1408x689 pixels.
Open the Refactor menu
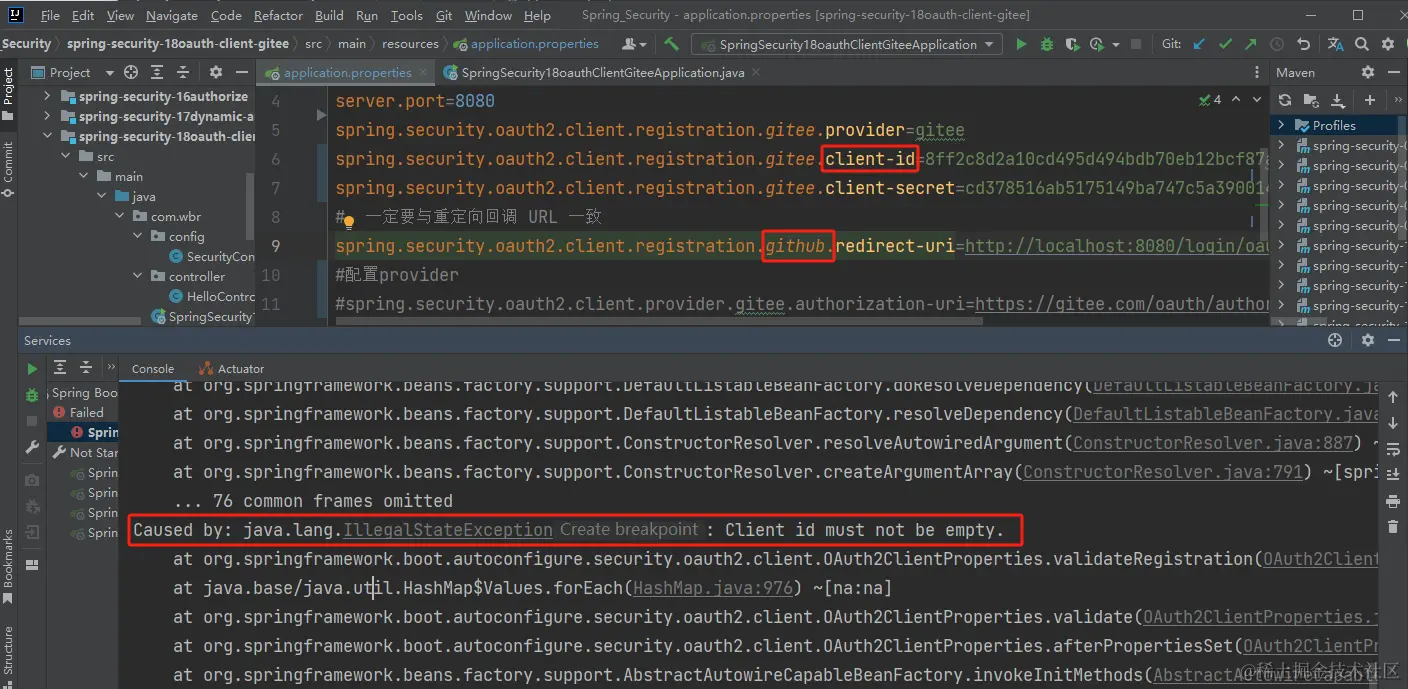(278, 15)
